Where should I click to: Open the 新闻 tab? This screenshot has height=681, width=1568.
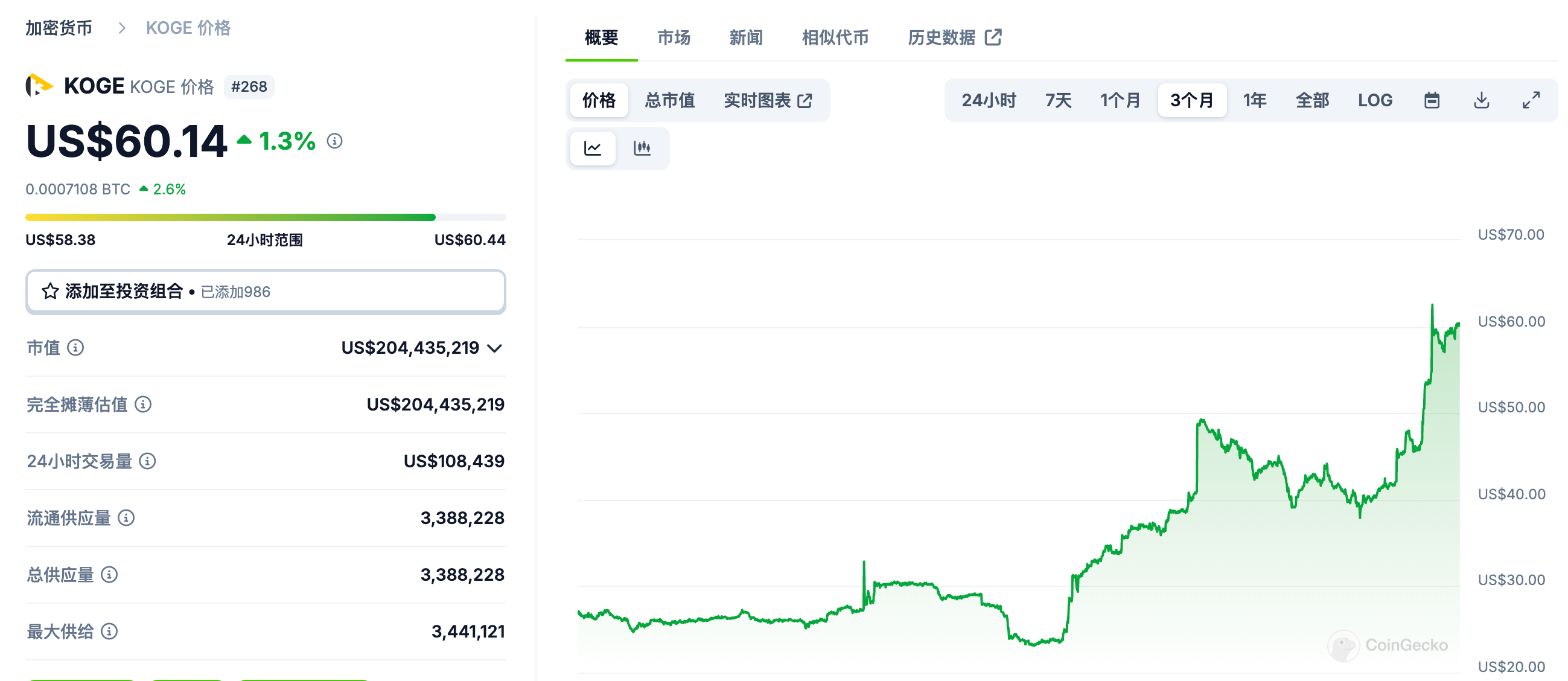point(745,38)
